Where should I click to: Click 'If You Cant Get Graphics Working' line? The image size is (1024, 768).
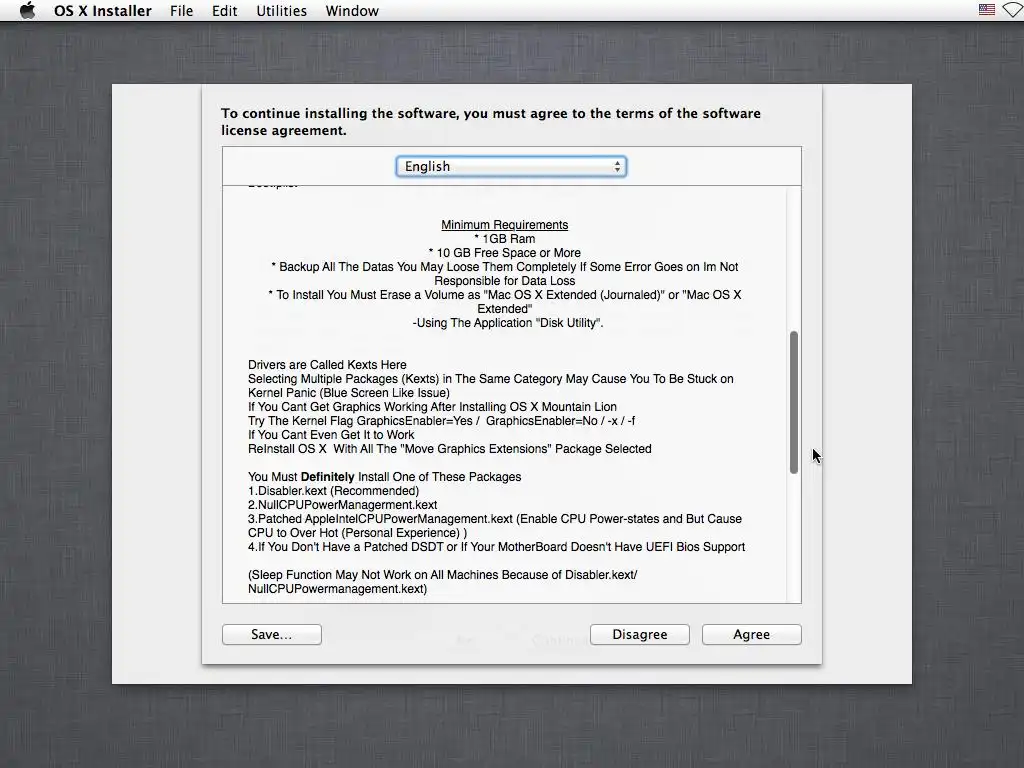432,407
